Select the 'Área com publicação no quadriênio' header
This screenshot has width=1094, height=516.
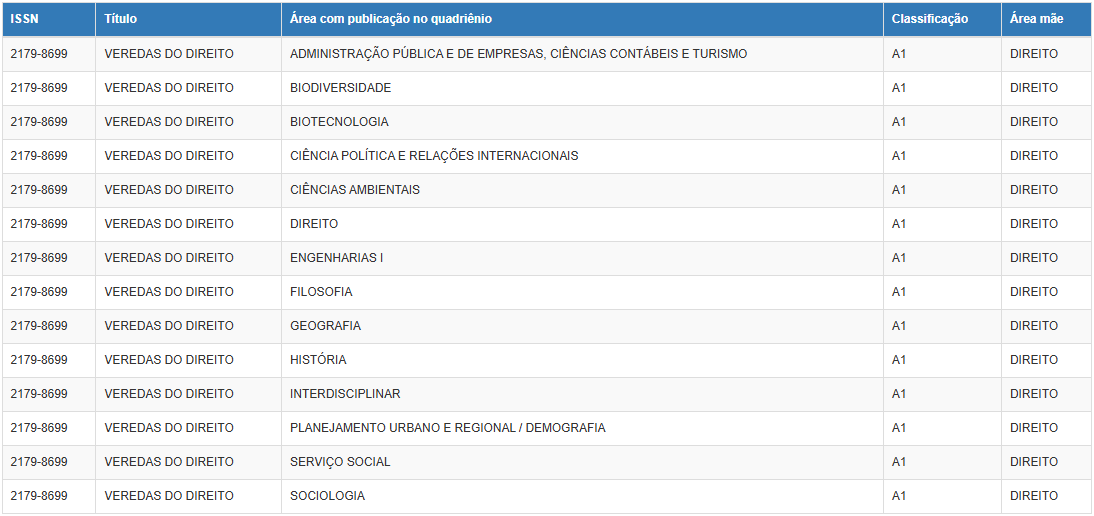[x=390, y=19]
